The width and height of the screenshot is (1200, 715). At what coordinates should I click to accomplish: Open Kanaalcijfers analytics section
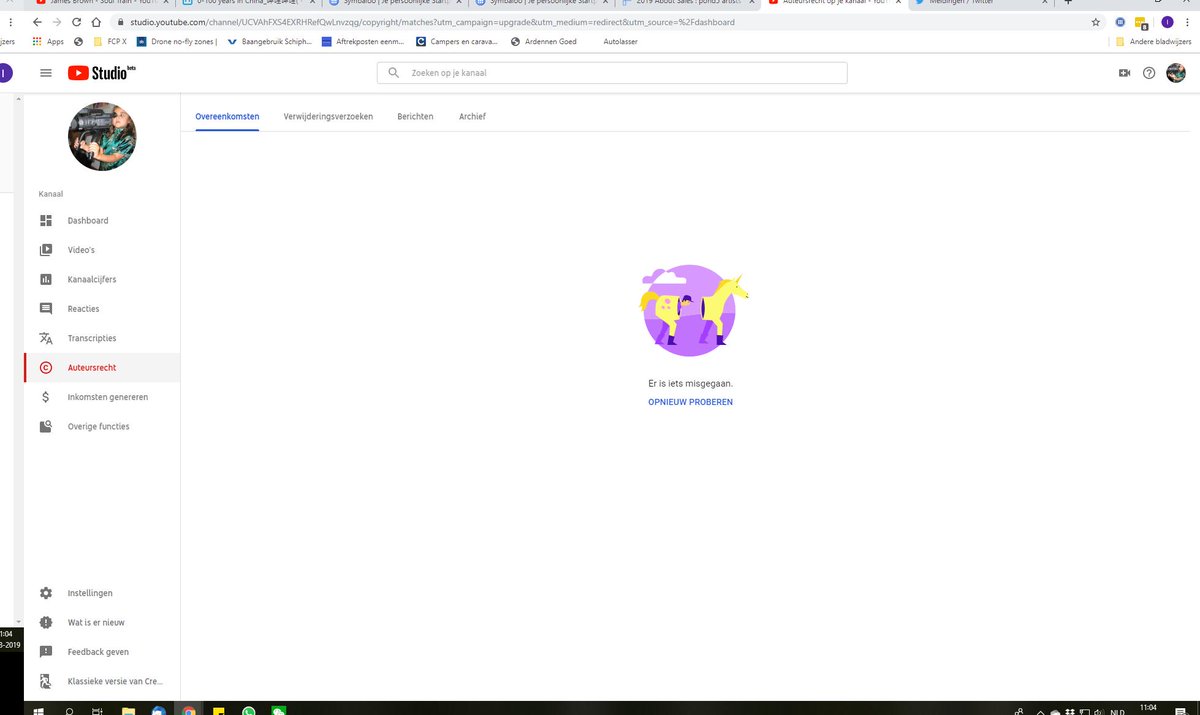[102, 279]
